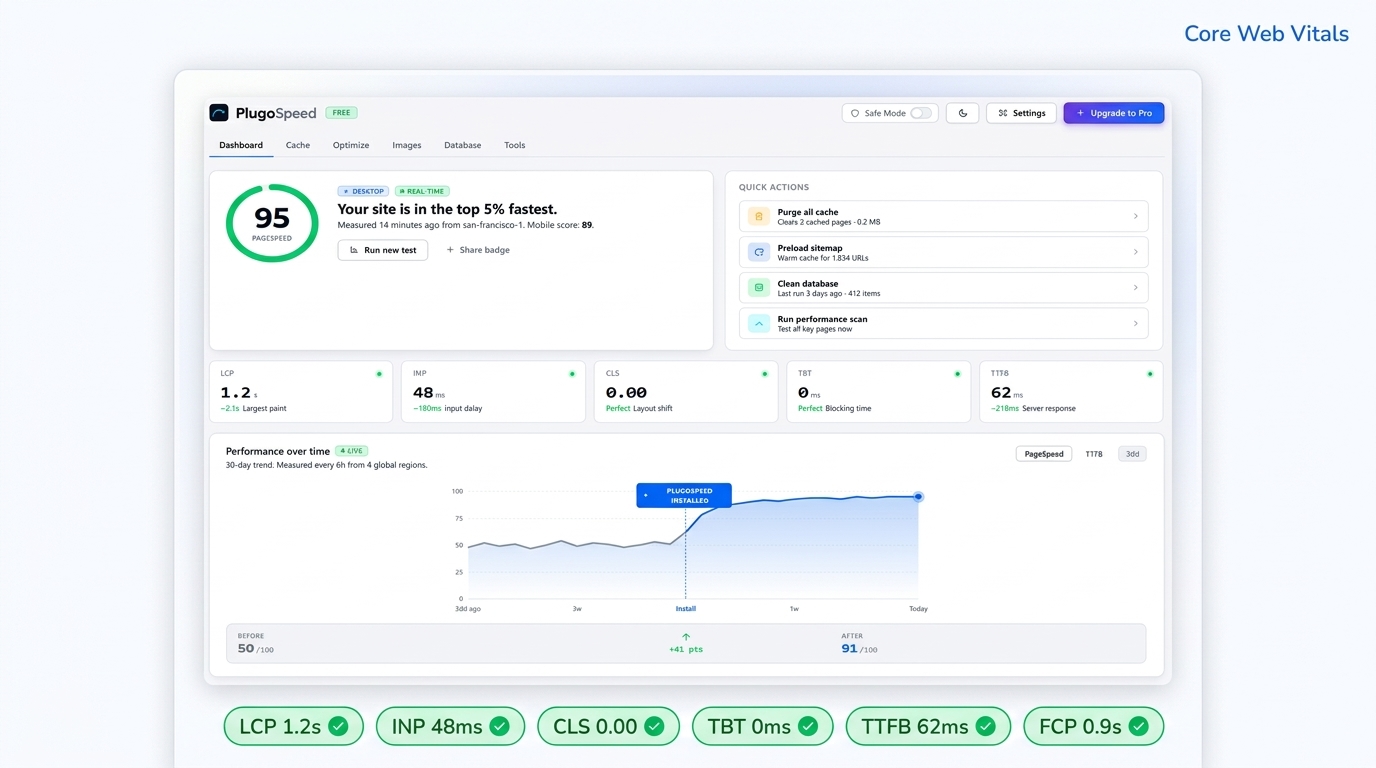This screenshot has height=768, width=1376.
Task: Click the green status dot on LCP card
Action: 379,374
